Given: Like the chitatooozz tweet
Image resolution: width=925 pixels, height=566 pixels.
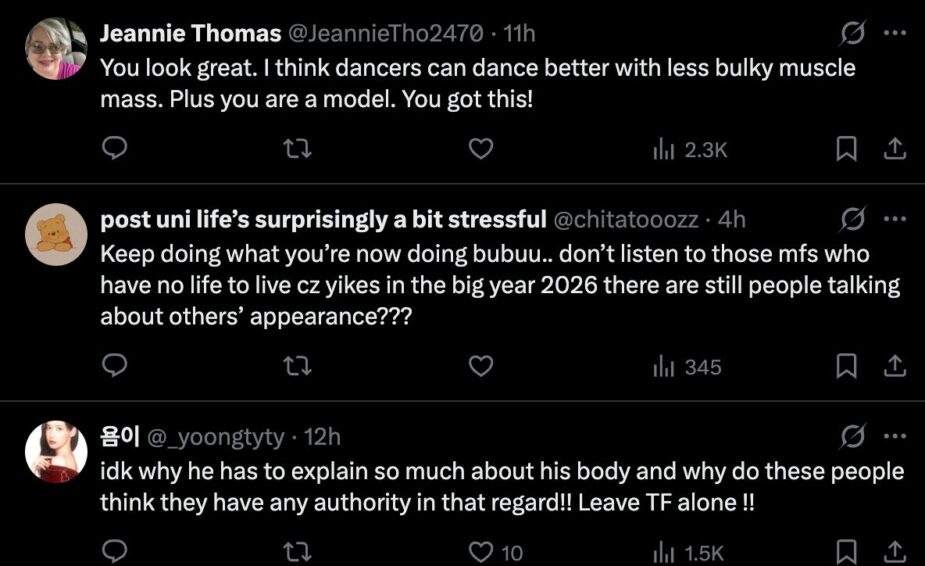Looking at the screenshot, I should pyautogui.click(x=481, y=367).
